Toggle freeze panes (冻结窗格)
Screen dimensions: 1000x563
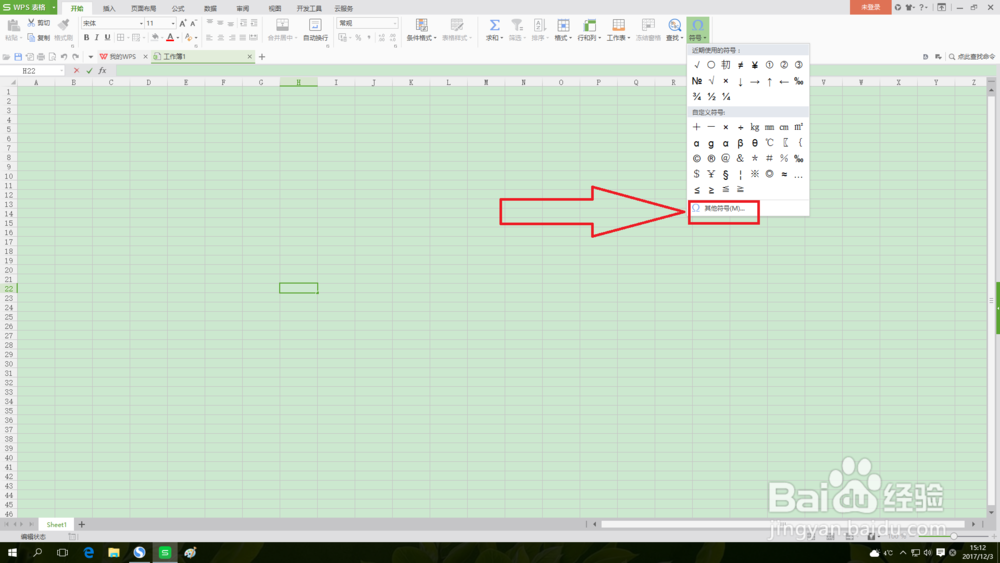click(648, 30)
